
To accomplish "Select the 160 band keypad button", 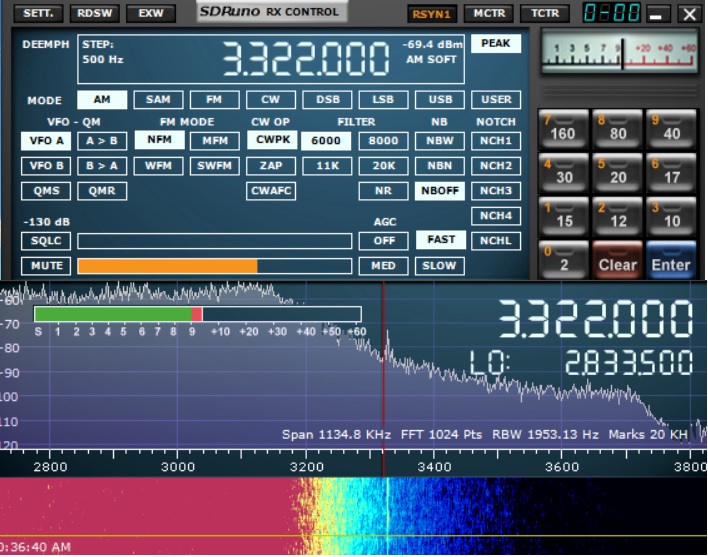I will click(x=564, y=130).
